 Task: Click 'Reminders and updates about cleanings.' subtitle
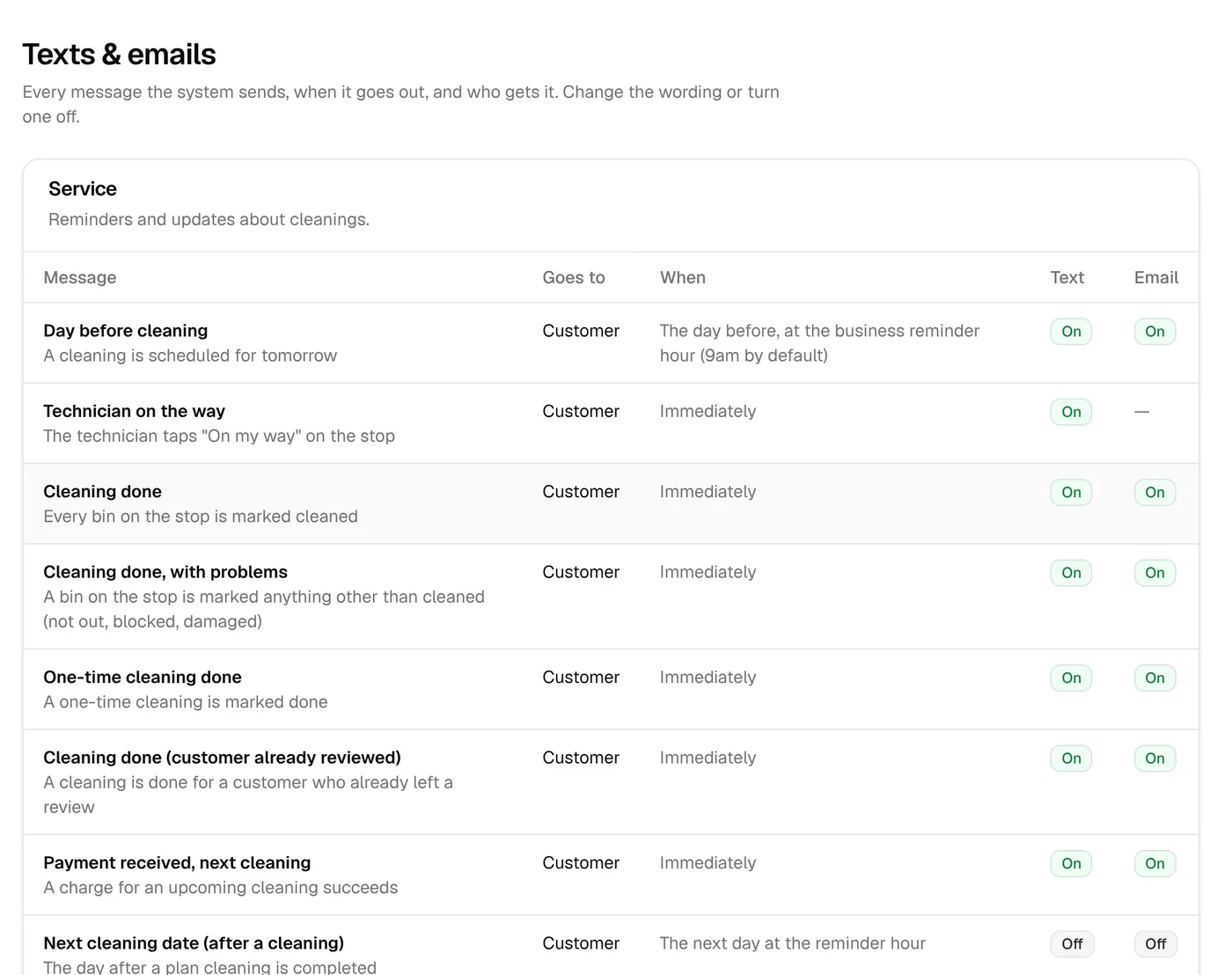click(x=209, y=220)
